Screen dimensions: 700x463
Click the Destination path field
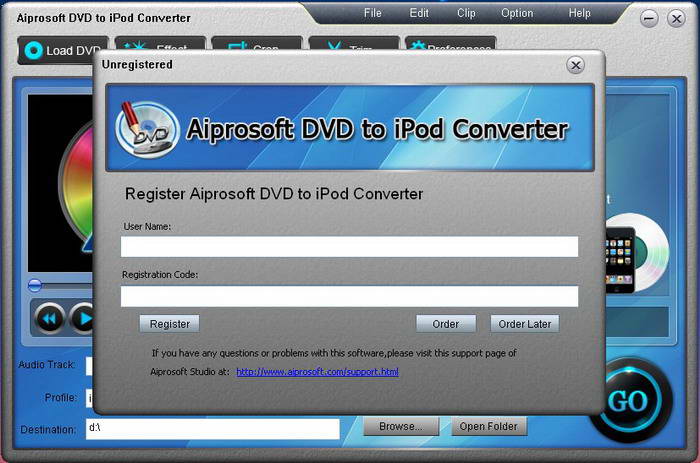pos(212,429)
